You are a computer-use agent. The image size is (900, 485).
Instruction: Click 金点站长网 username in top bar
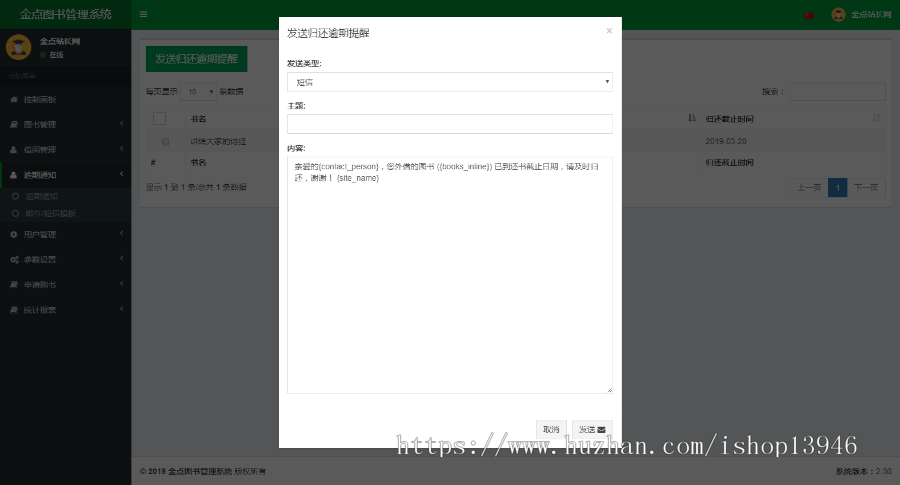click(x=871, y=14)
